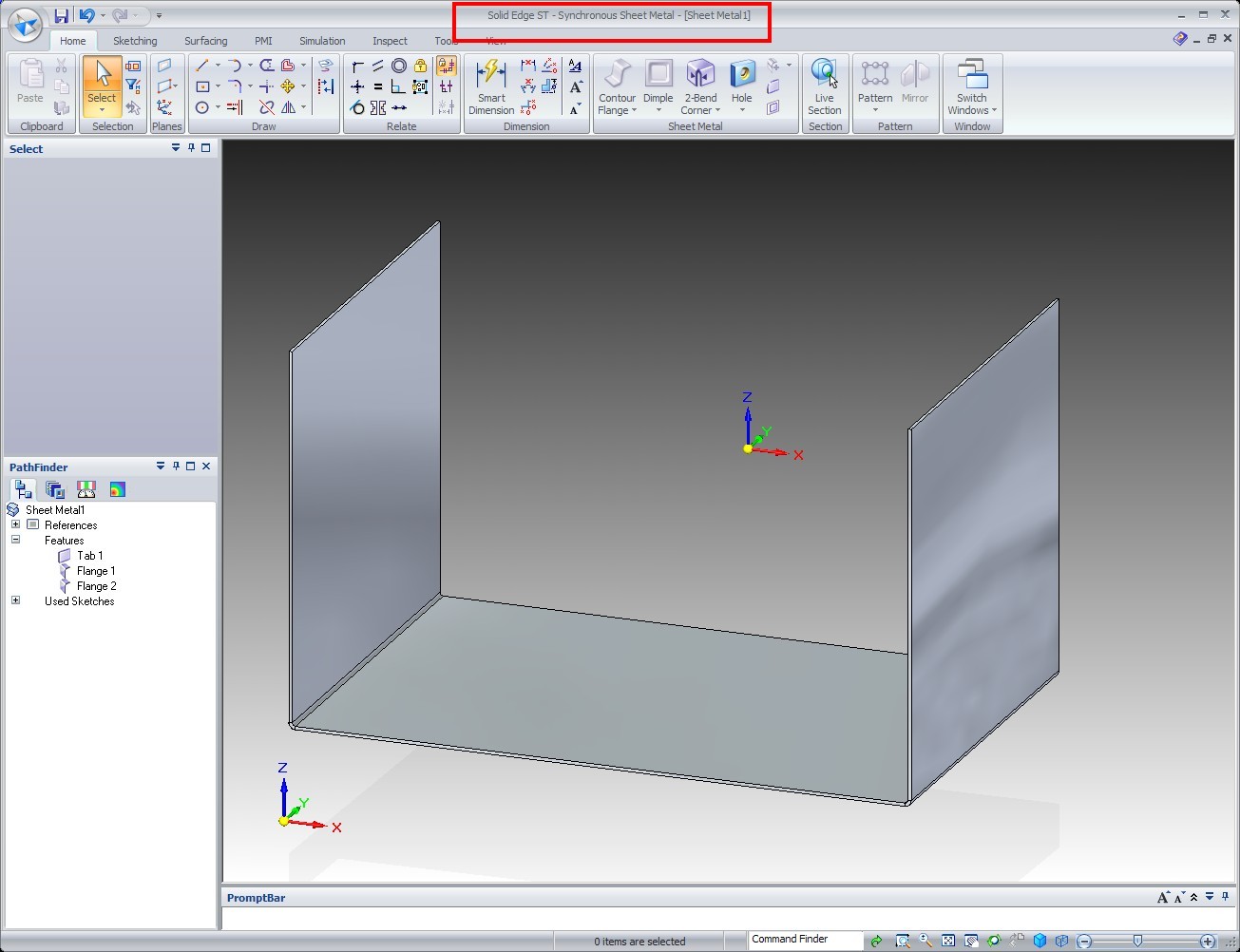The width and height of the screenshot is (1240, 952).
Task: Open the Hole dropdown arrow
Action: [741, 110]
